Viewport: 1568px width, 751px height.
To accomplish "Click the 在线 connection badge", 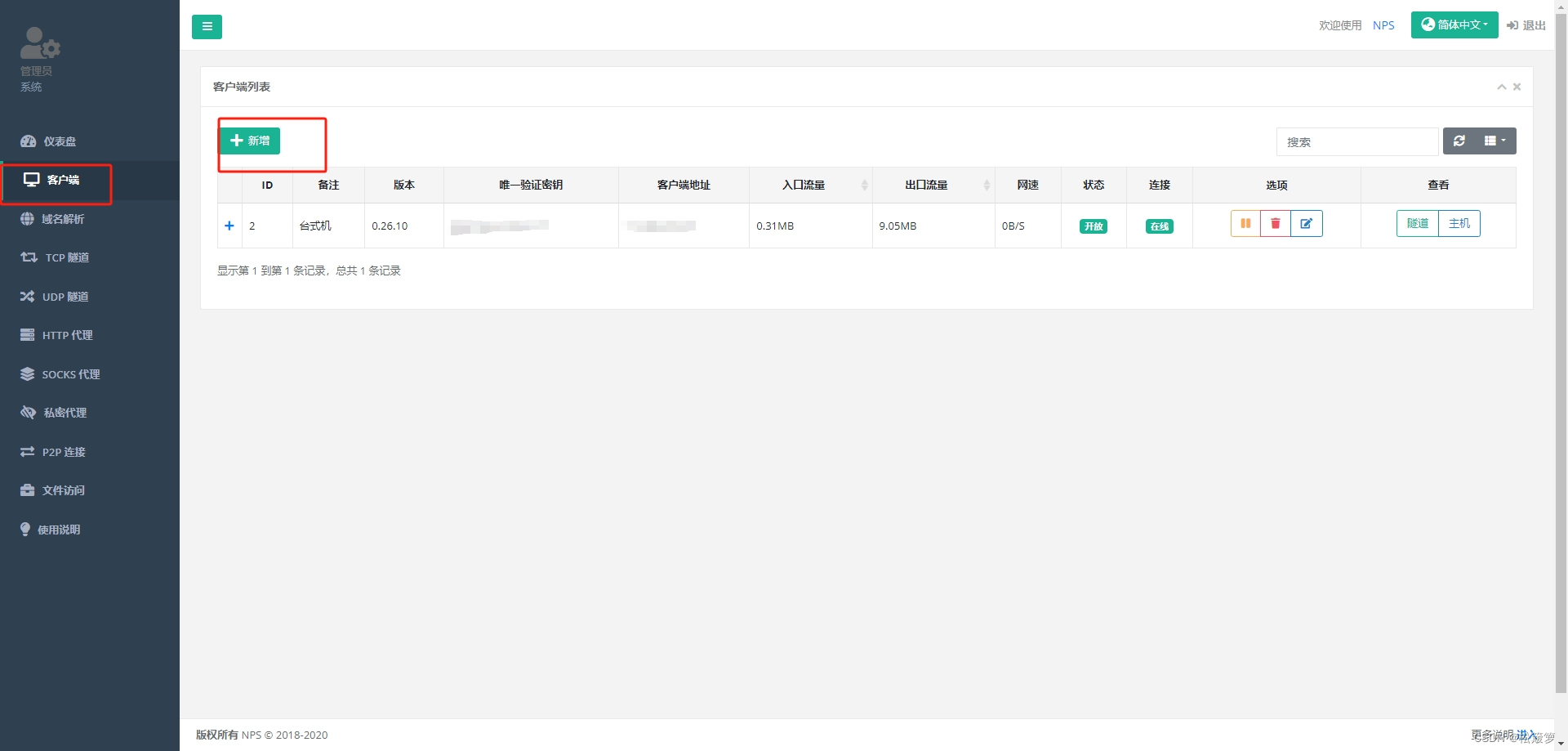I will click(x=1160, y=226).
